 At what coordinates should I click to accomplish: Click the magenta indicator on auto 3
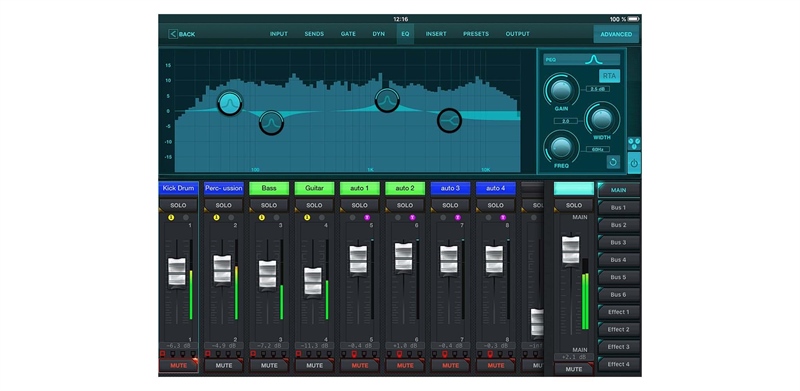pyautogui.click(x=458, y=217)
